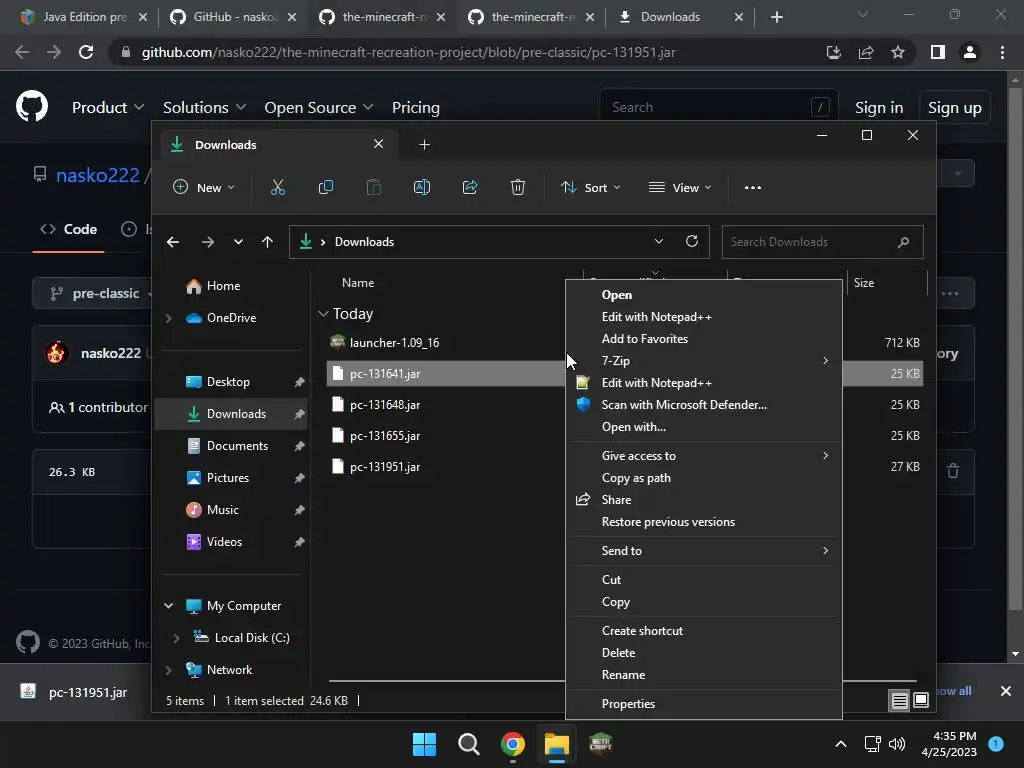Open Properties from the context menu

click(x=703, y=703)
